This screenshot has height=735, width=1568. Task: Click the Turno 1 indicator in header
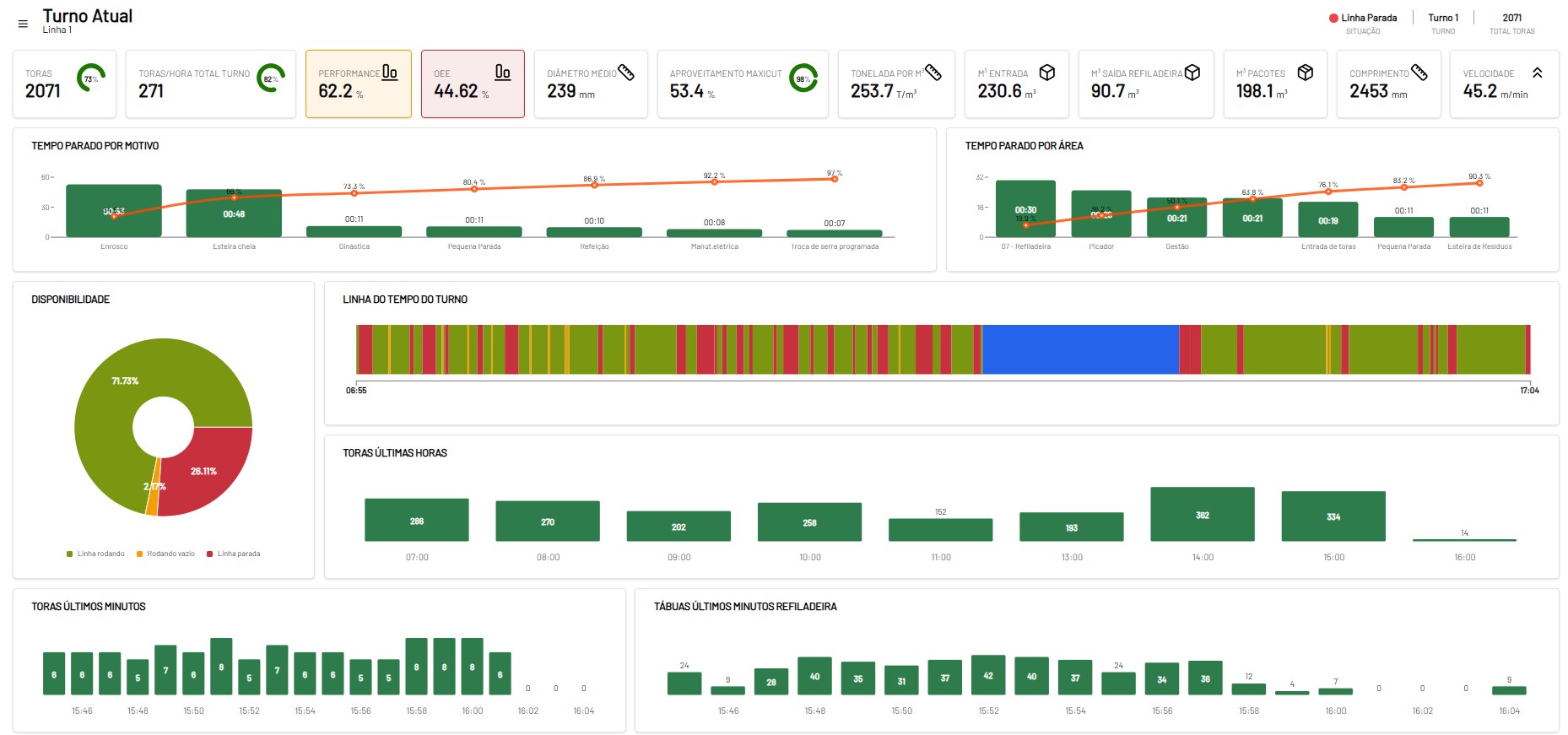pyautogui.click(x=1443, y=18)
